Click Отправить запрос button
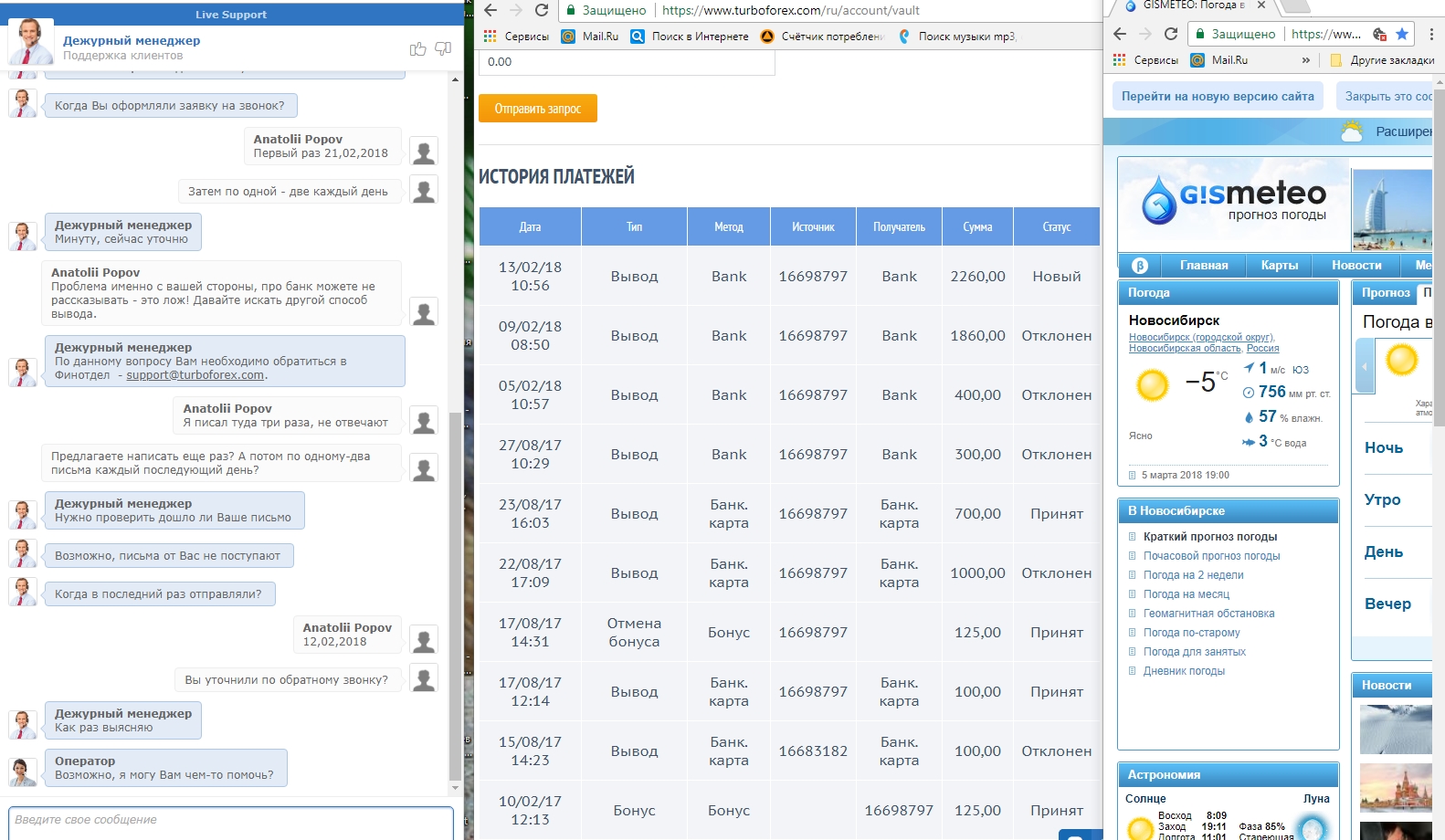The width and height of the screenshot is (1445, 840). click(538, 109)
